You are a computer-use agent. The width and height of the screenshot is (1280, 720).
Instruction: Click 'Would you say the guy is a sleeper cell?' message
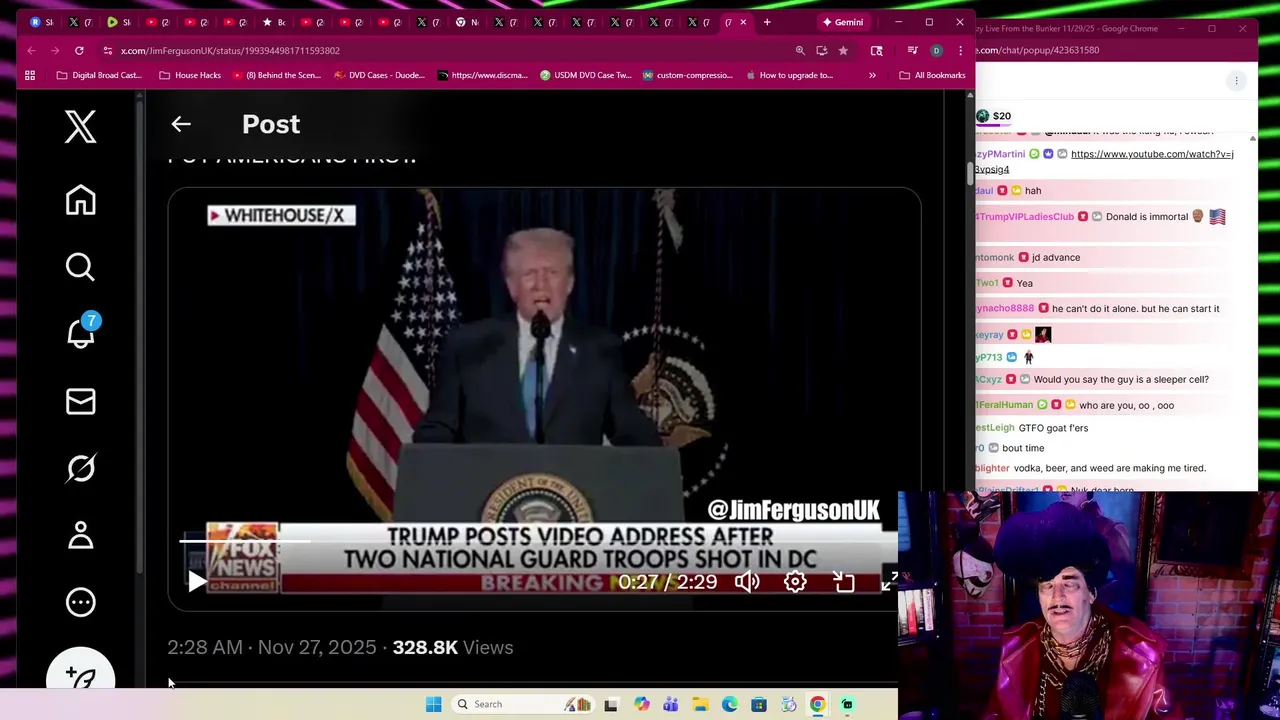point(1121,379)
